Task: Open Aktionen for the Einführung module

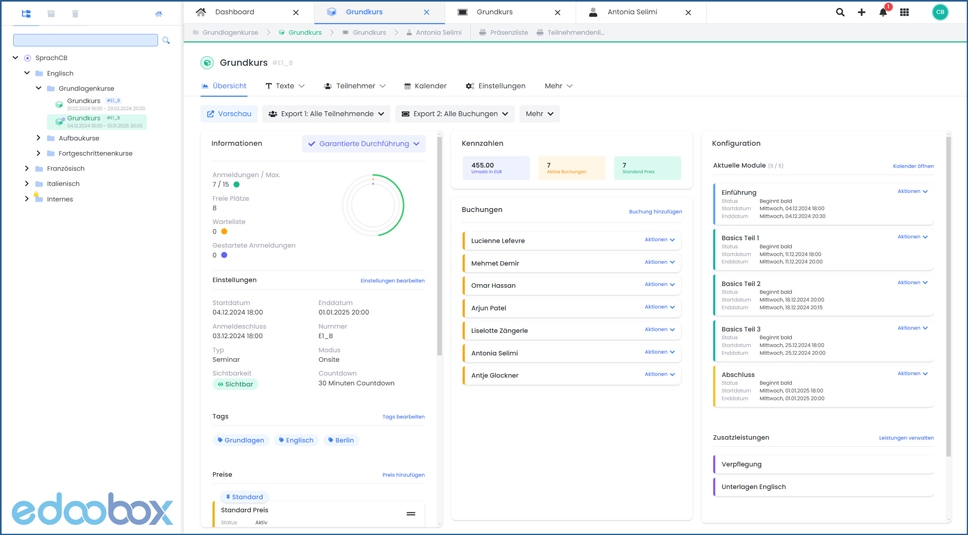Action: tap(912, 191)
